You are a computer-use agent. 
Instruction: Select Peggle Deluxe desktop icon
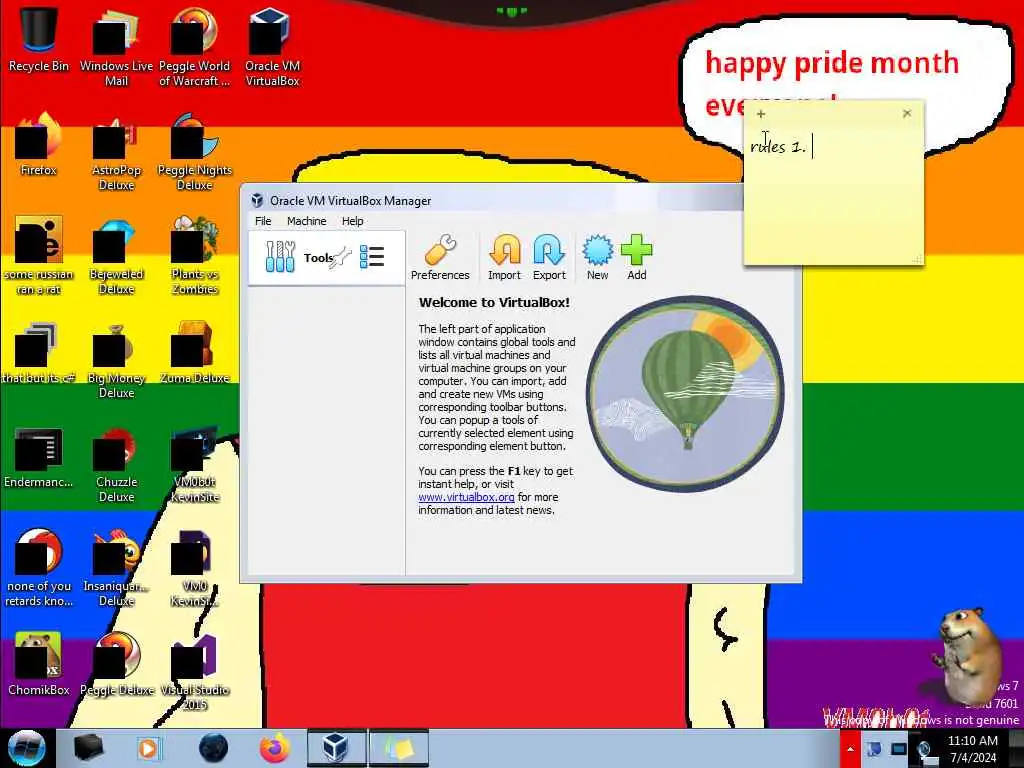[116, 664]
